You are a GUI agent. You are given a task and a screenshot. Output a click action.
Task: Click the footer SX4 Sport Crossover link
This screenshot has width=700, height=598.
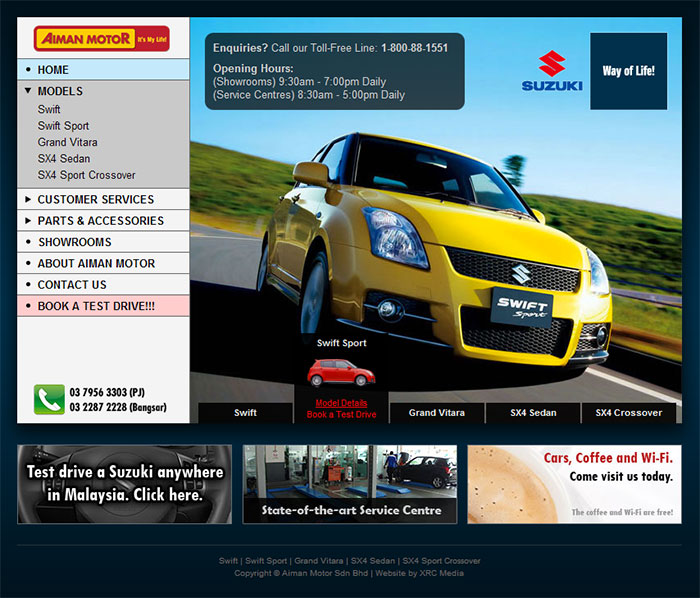point(441,561)
